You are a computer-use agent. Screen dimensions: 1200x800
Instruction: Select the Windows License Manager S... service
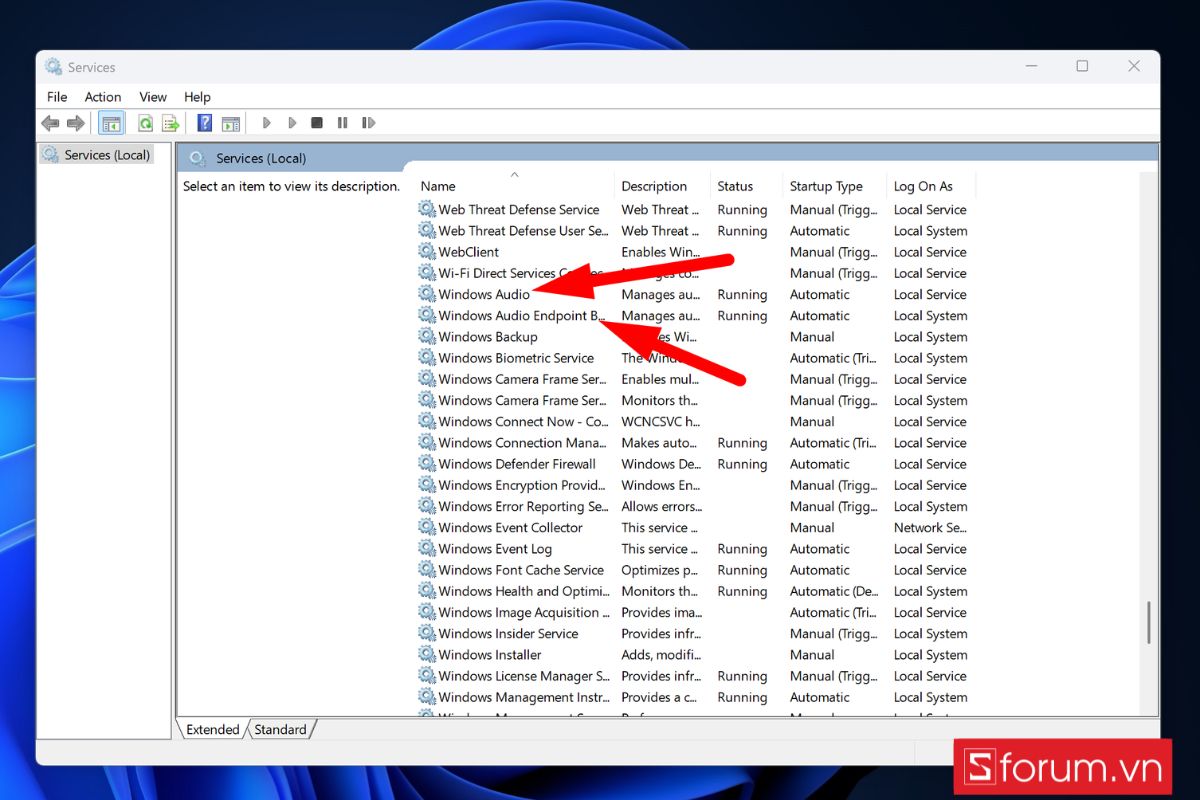coord(524,676)
